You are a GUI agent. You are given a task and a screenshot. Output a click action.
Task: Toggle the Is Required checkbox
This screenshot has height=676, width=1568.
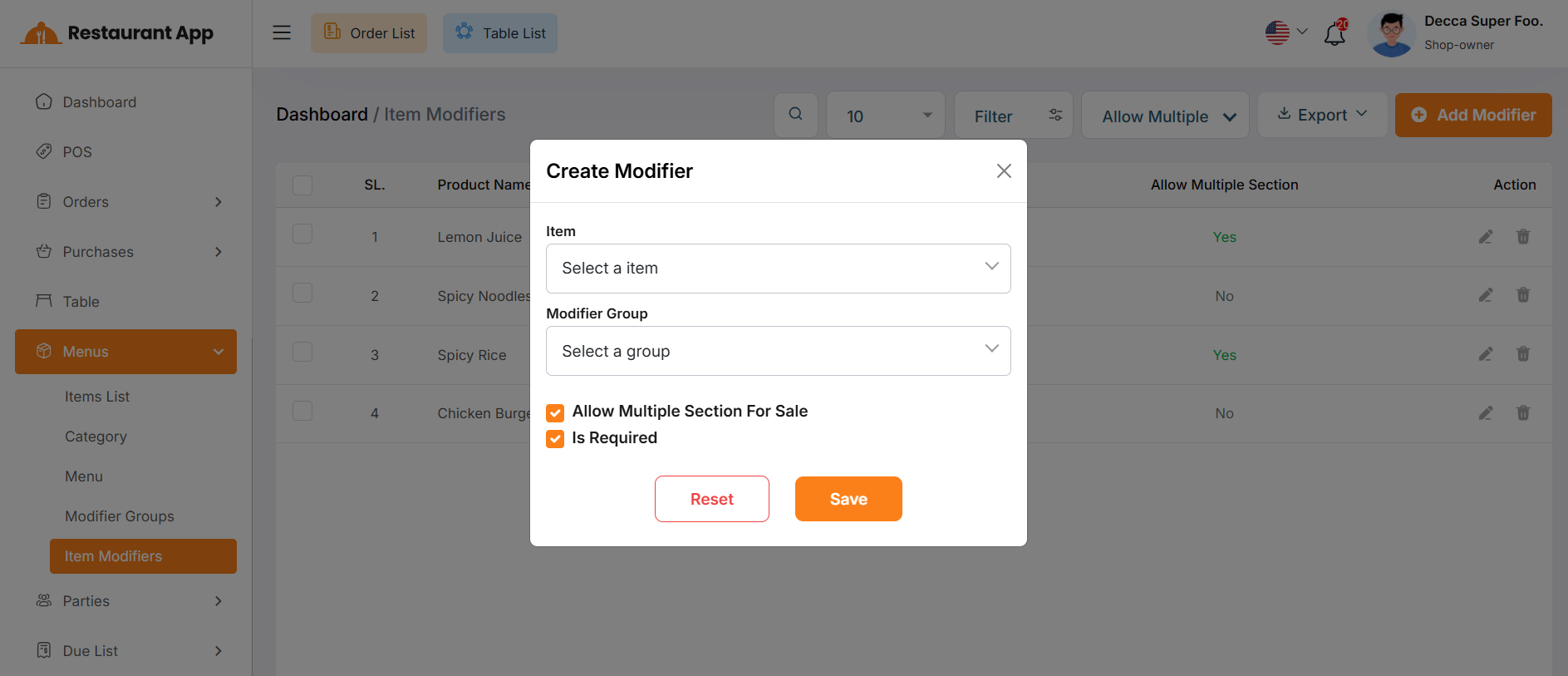coord(555,439)
